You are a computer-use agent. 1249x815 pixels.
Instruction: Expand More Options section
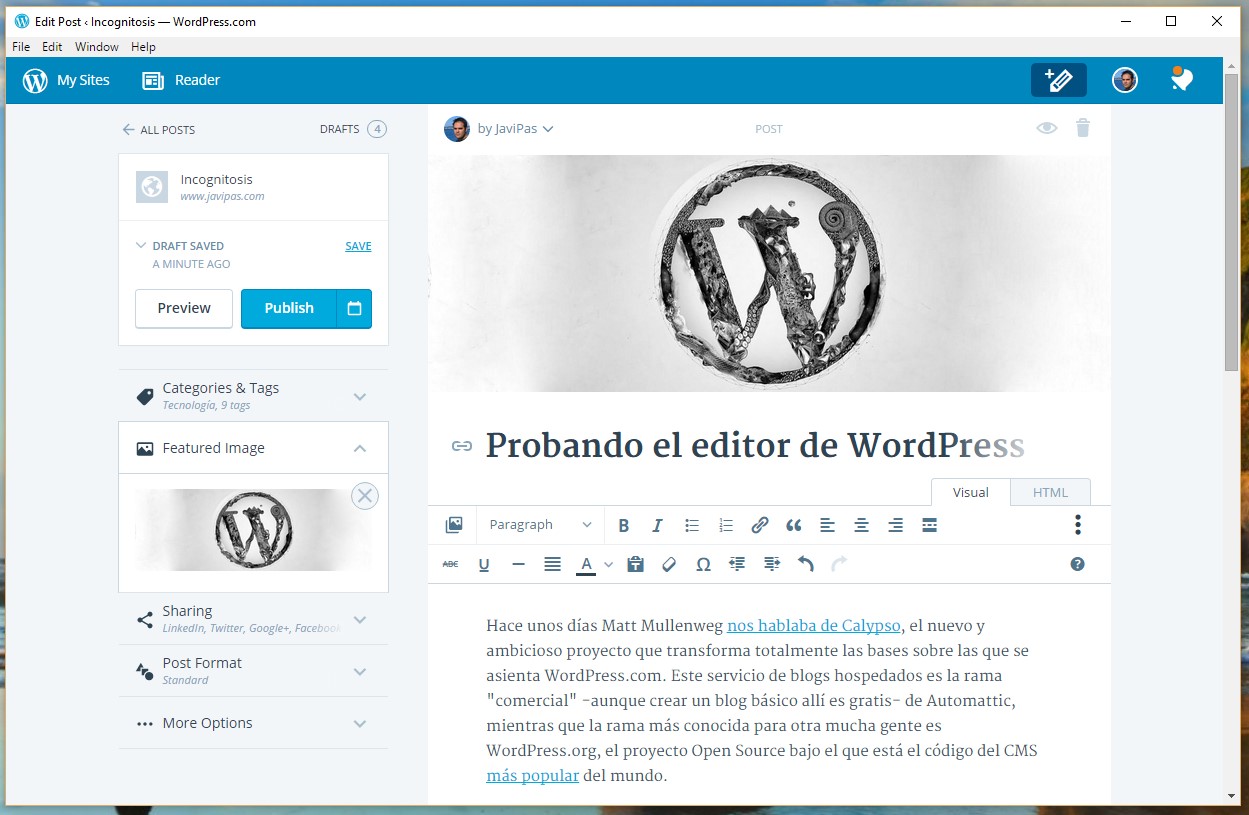click(x=253, y=723)
